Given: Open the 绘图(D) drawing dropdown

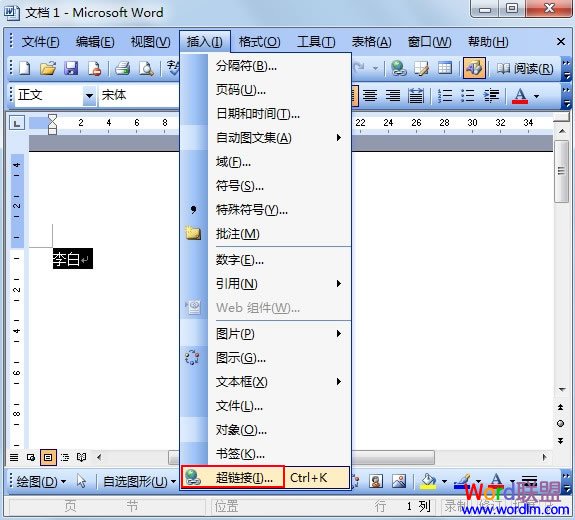Looking at the screenshot, I should point(41,481).
